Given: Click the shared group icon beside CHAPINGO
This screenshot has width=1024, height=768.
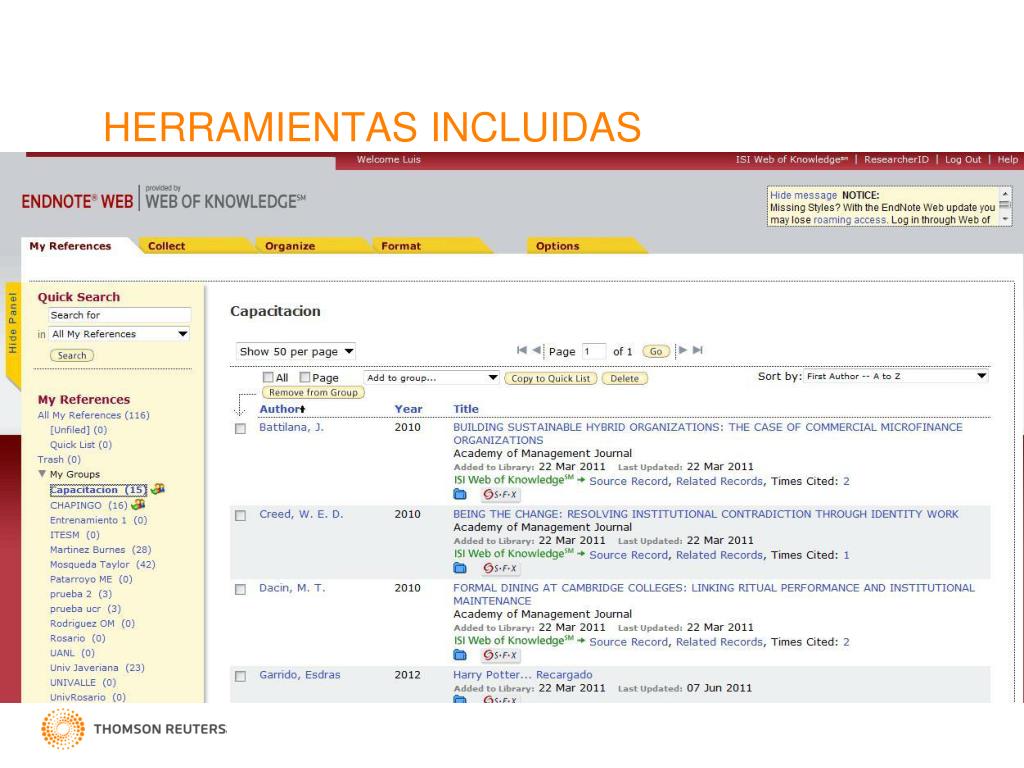Looking at the screenshot, I should pyautogui.click(x=138, y=505).
